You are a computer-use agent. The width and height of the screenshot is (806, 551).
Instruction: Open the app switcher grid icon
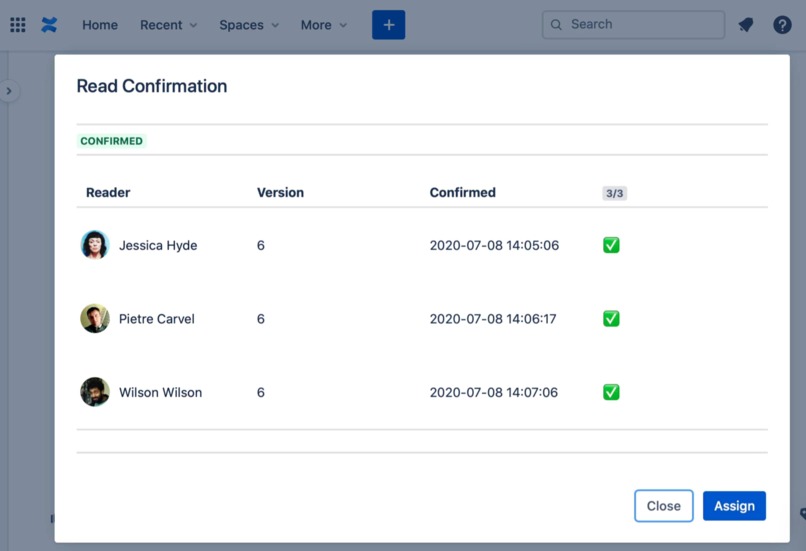(18, 25)
